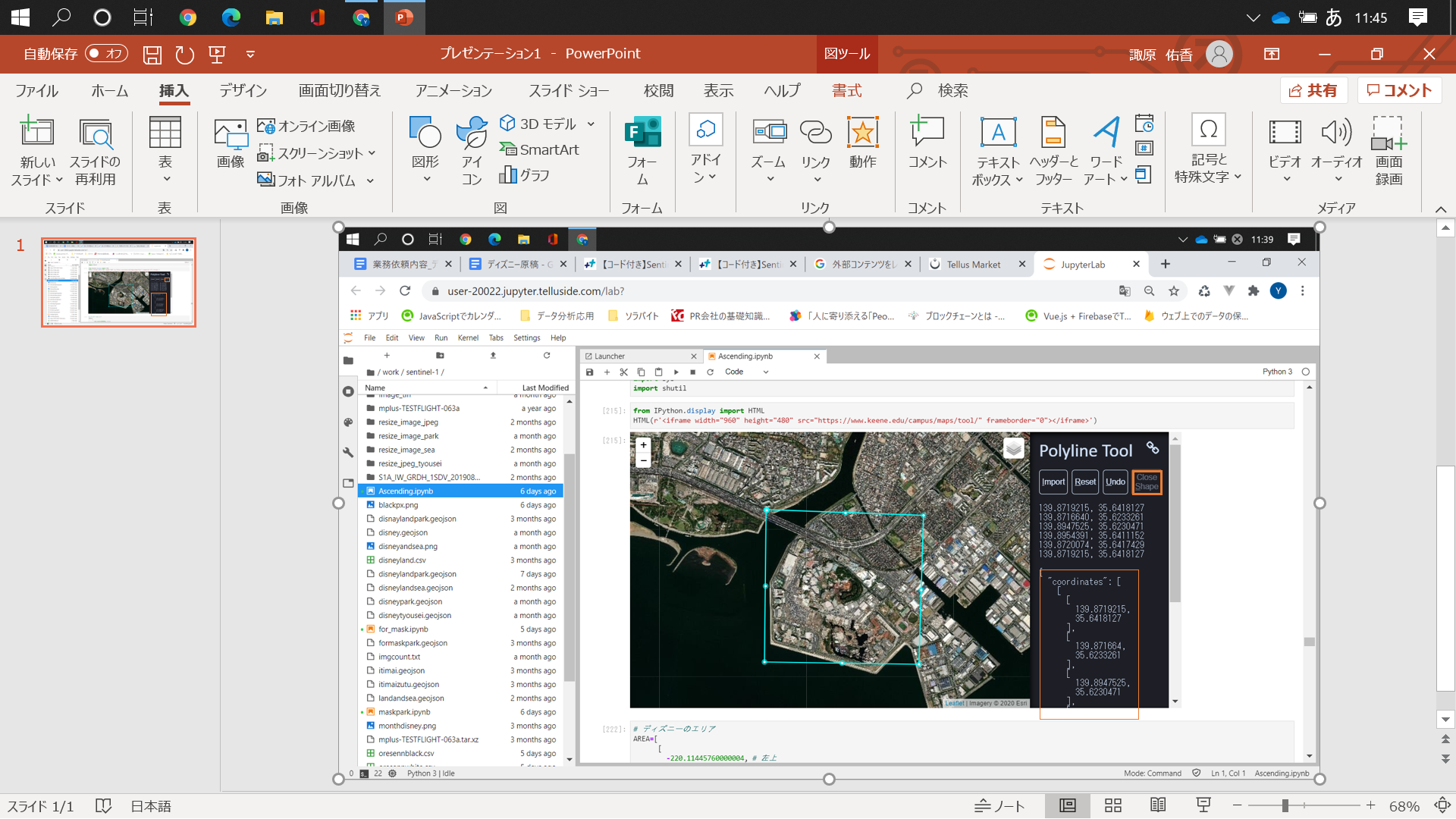This screenshot has height=819, width=1456.
Task: Click the Comments (コメント) button at top right
Action: tap(1399, 91)
